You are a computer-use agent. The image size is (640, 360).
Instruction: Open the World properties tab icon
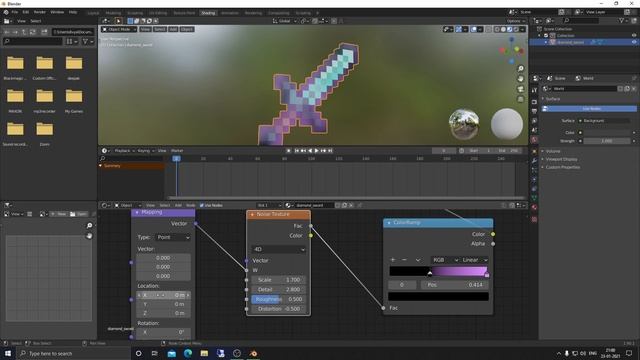tap(534, 140)
